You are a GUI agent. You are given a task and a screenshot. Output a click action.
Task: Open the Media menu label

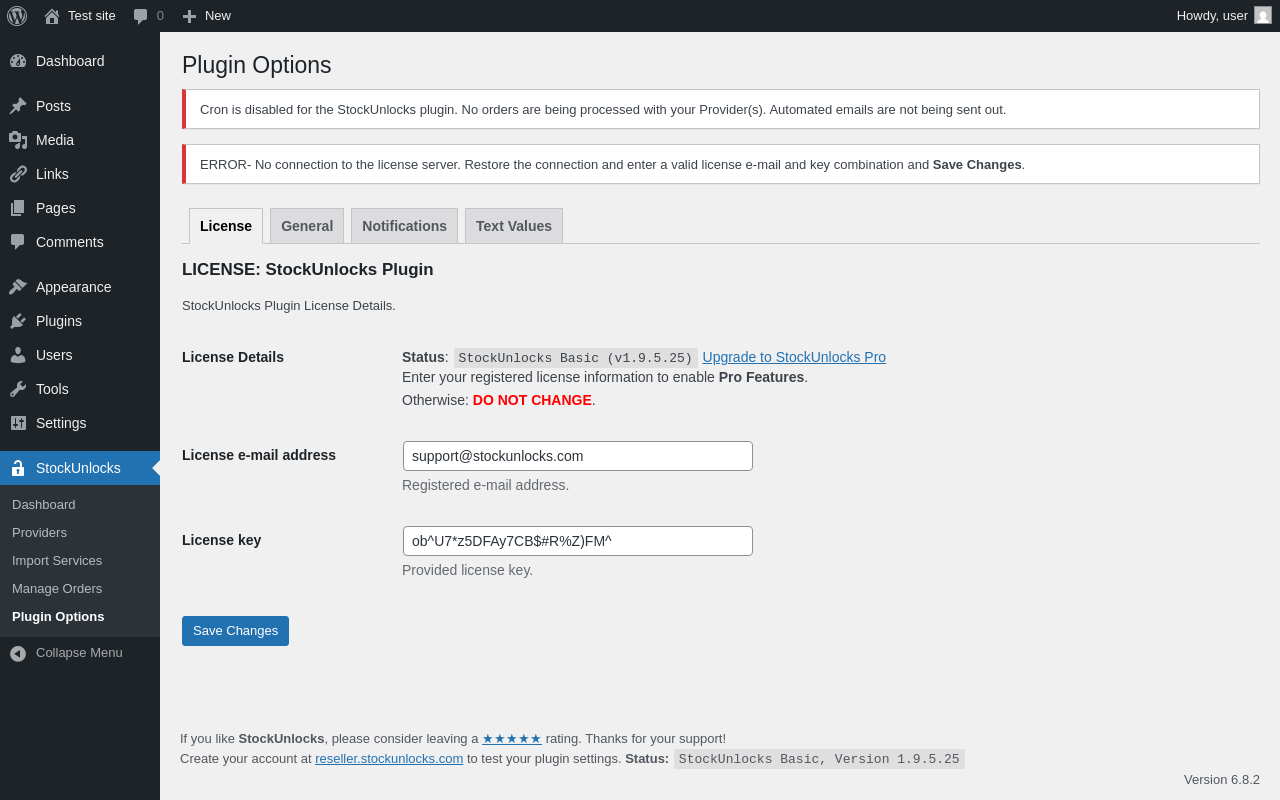55,140
